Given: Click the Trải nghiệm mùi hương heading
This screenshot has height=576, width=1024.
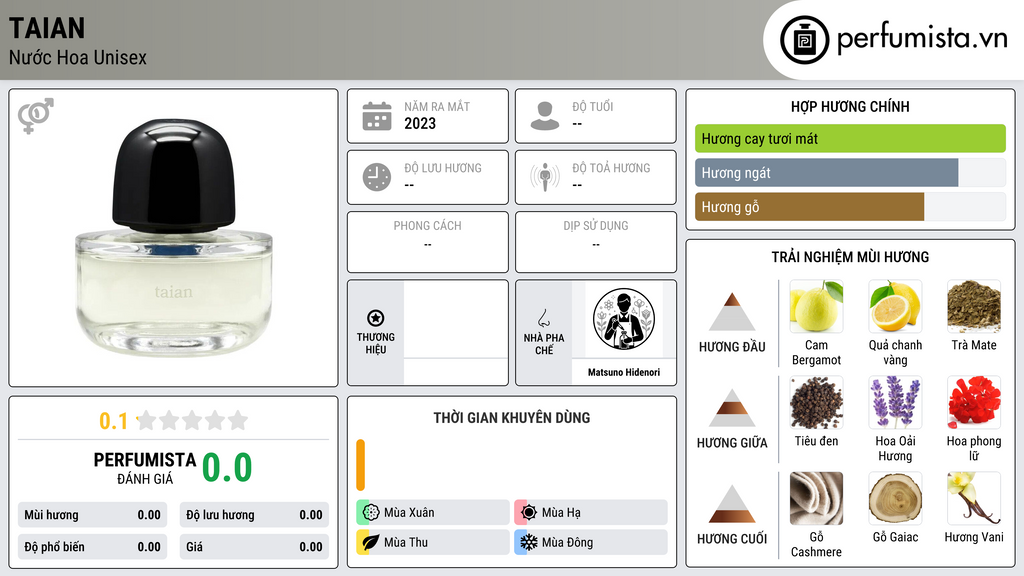Looking at the screenshot, I should (x=850, y=257).
